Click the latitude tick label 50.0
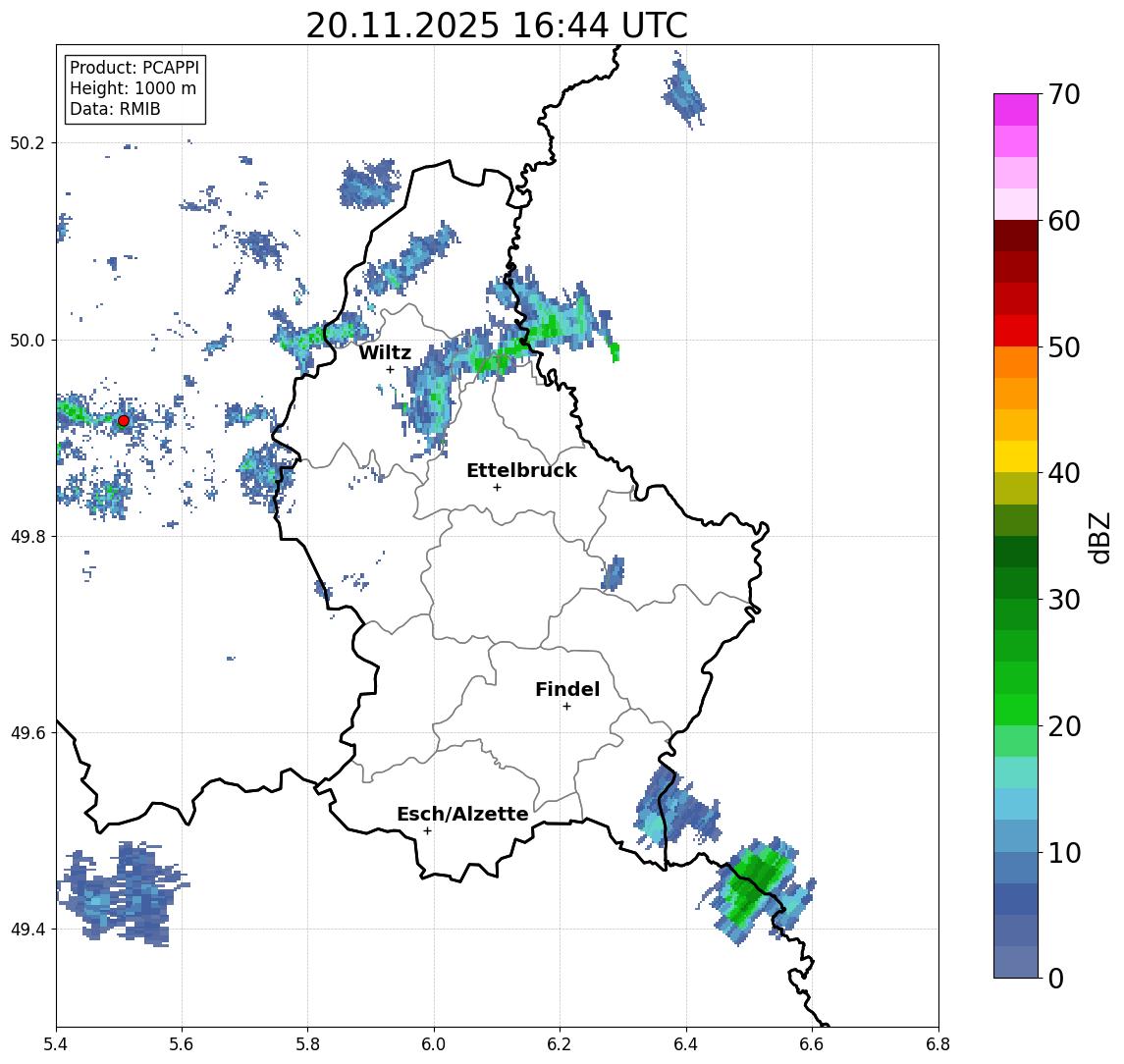 (27, 340)
